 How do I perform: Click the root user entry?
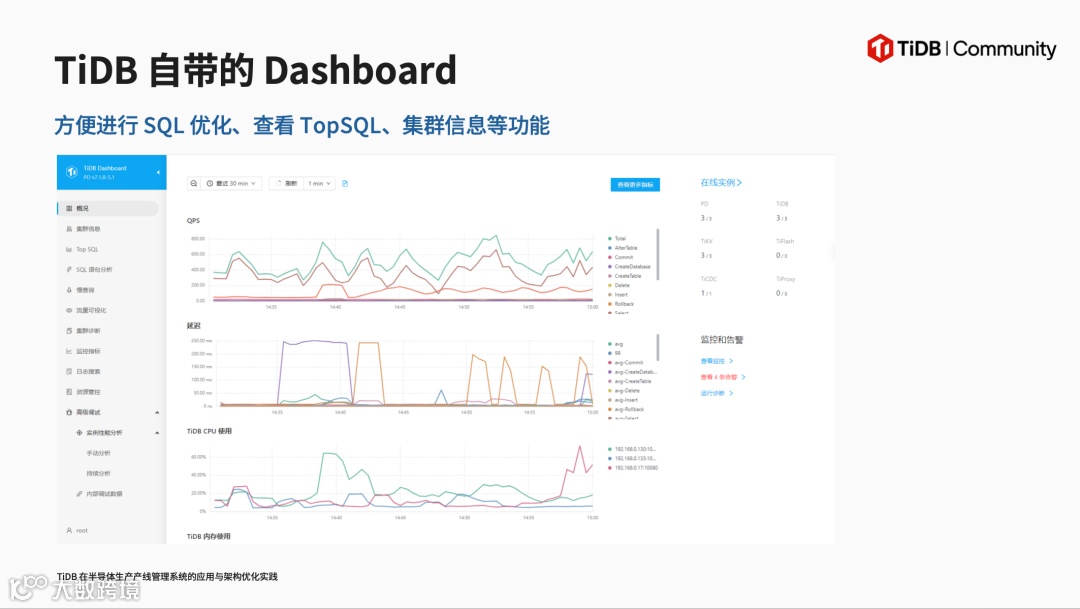77,530
